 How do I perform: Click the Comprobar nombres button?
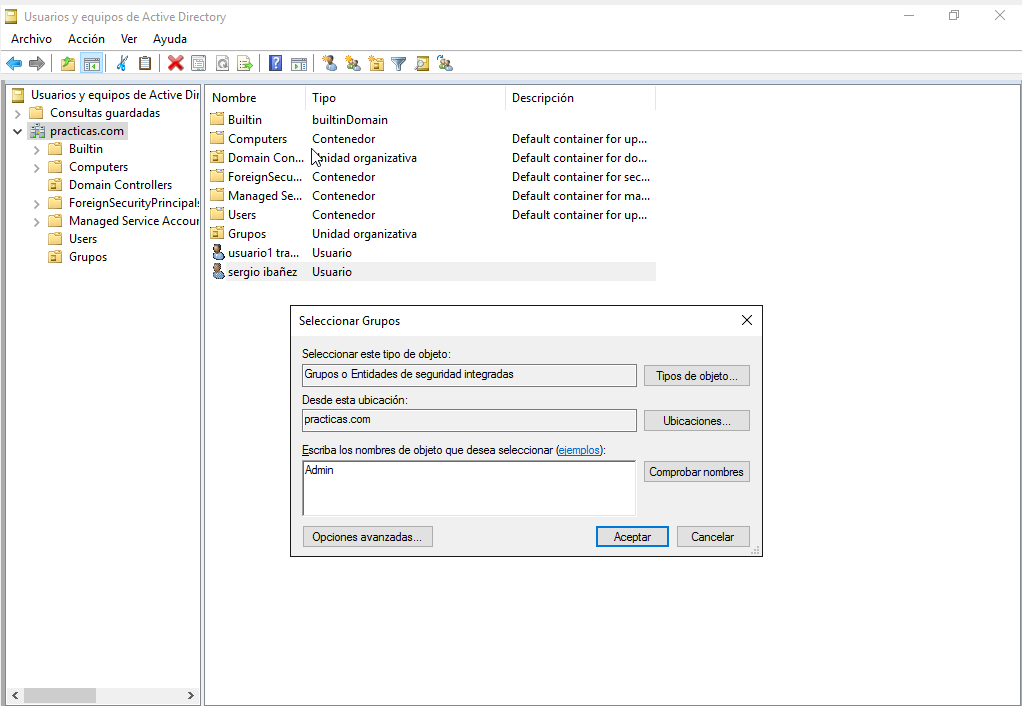(696, 472)
